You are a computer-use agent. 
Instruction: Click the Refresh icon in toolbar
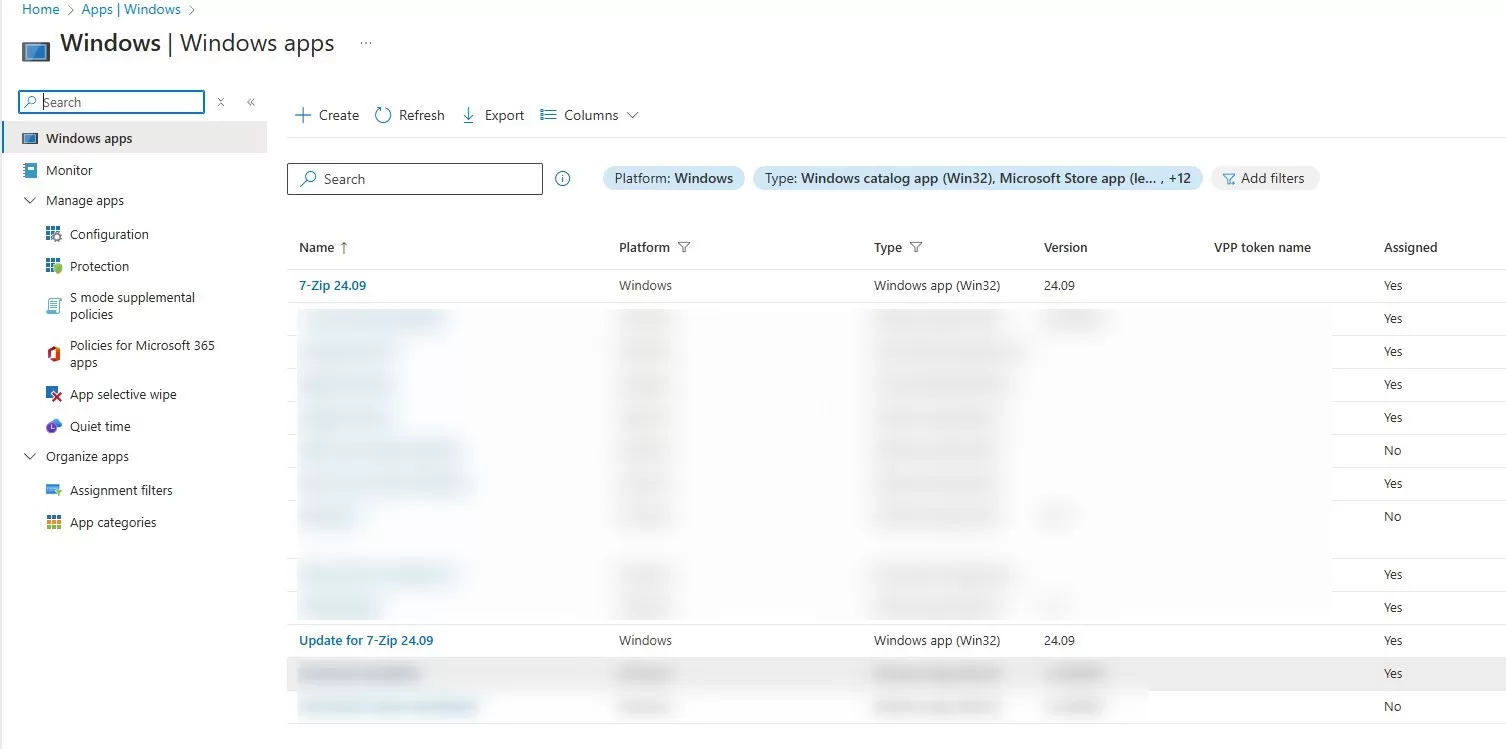[x=383, y=115]
